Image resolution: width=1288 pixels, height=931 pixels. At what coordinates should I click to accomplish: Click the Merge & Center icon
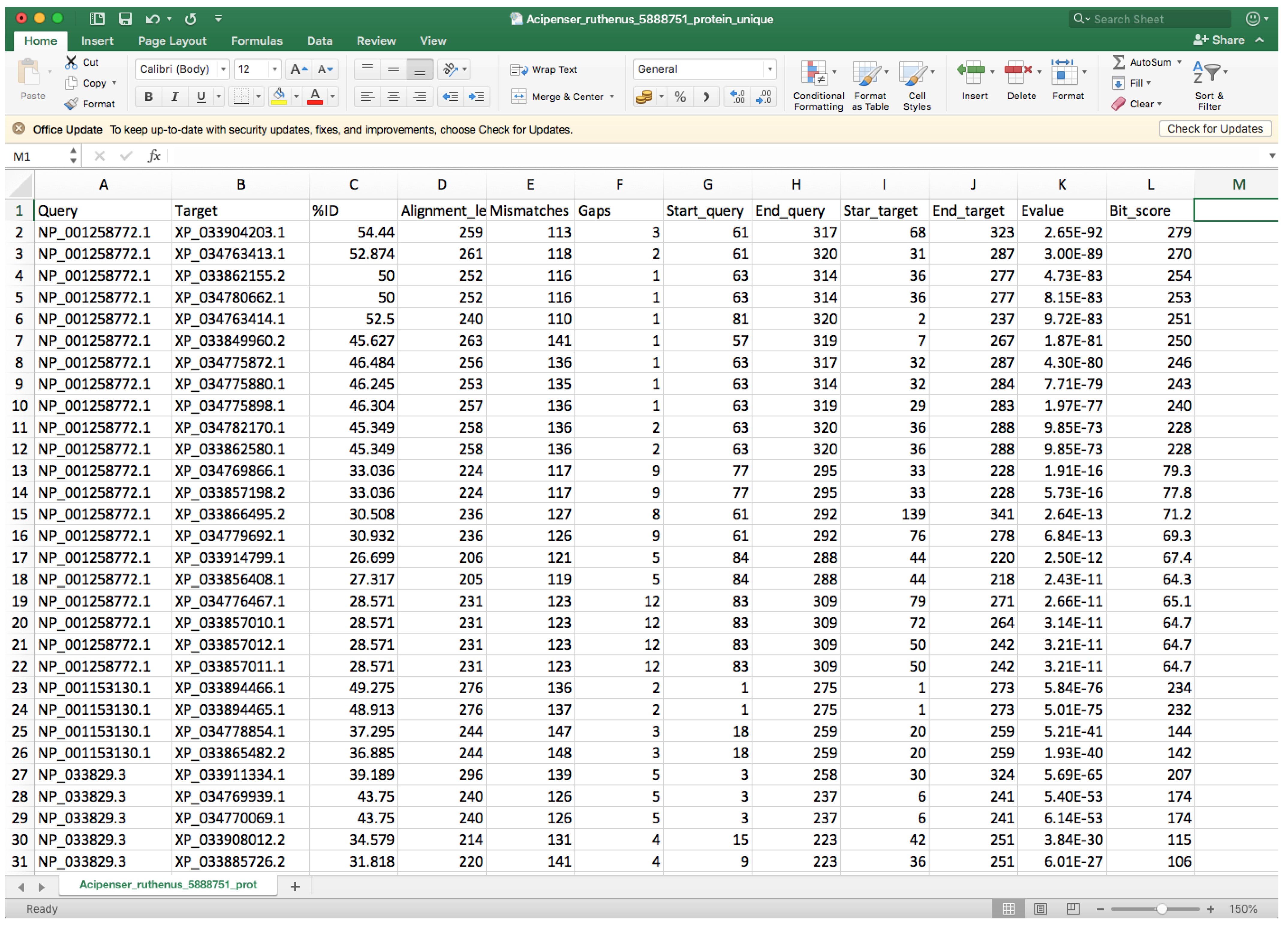[518, 97]
